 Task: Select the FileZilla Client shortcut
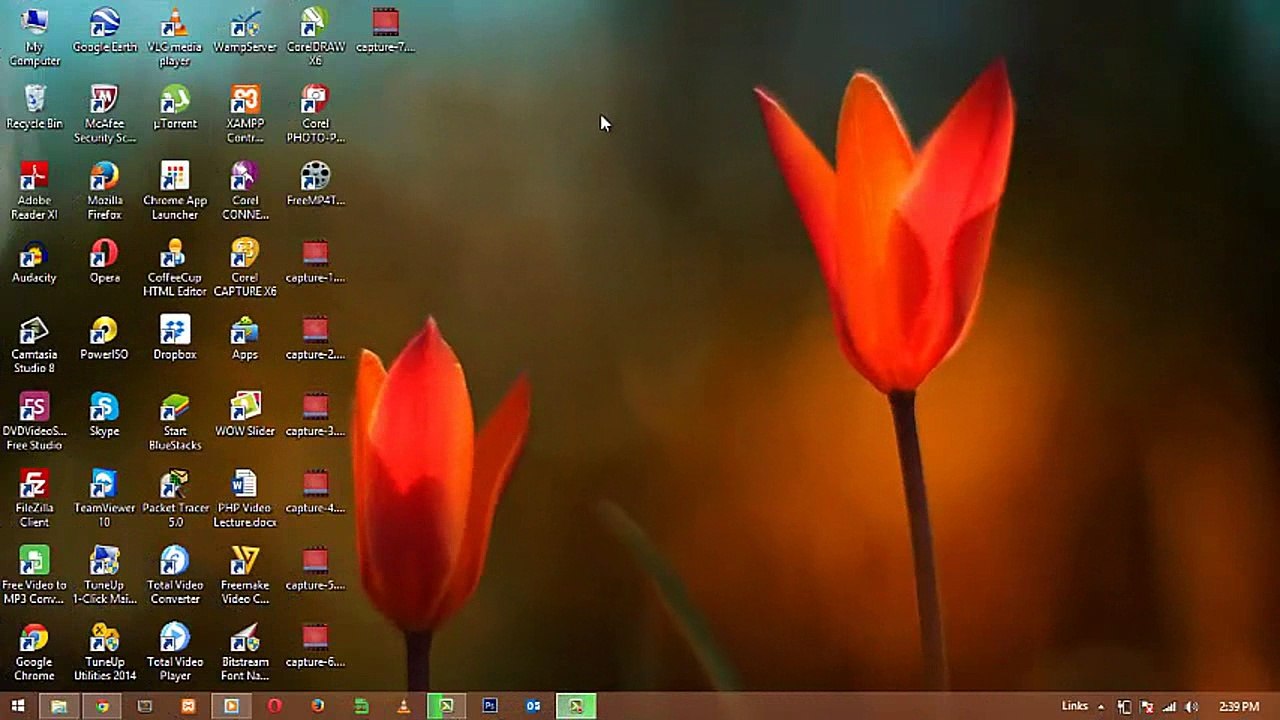coord(34,499)
